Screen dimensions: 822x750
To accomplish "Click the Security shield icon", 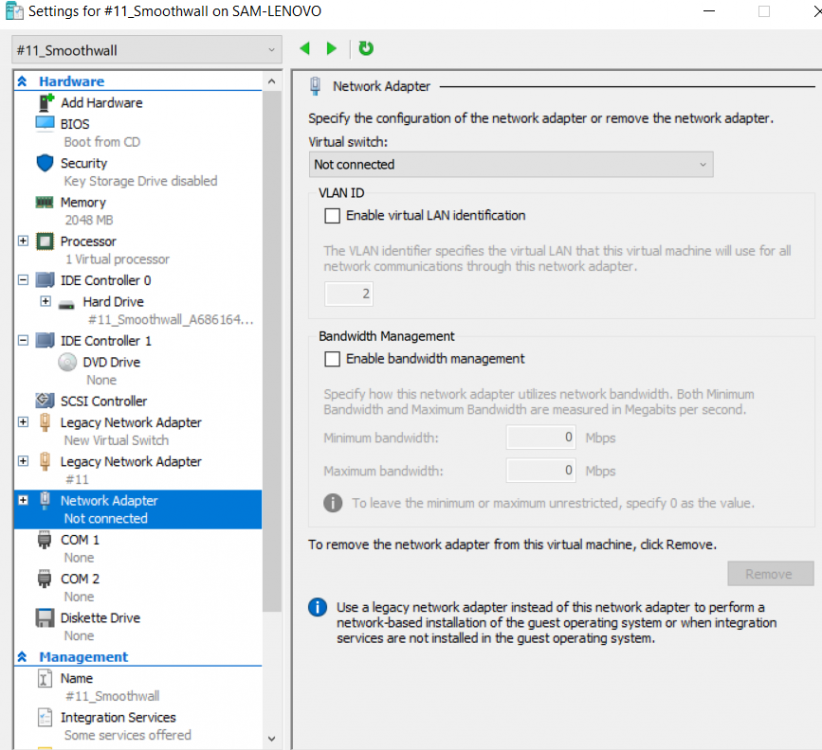I will 45,163.
